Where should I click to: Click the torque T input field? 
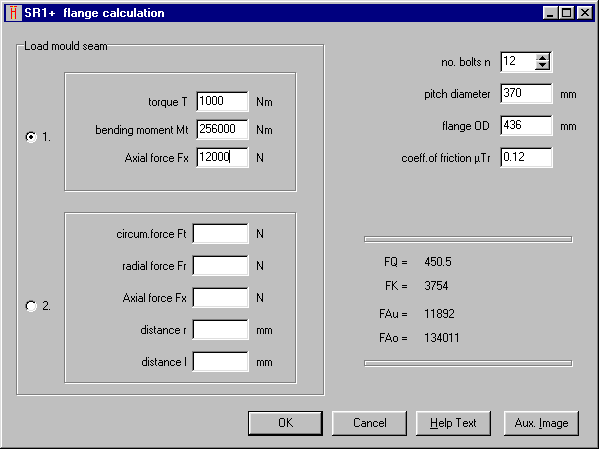pos(222,101)
